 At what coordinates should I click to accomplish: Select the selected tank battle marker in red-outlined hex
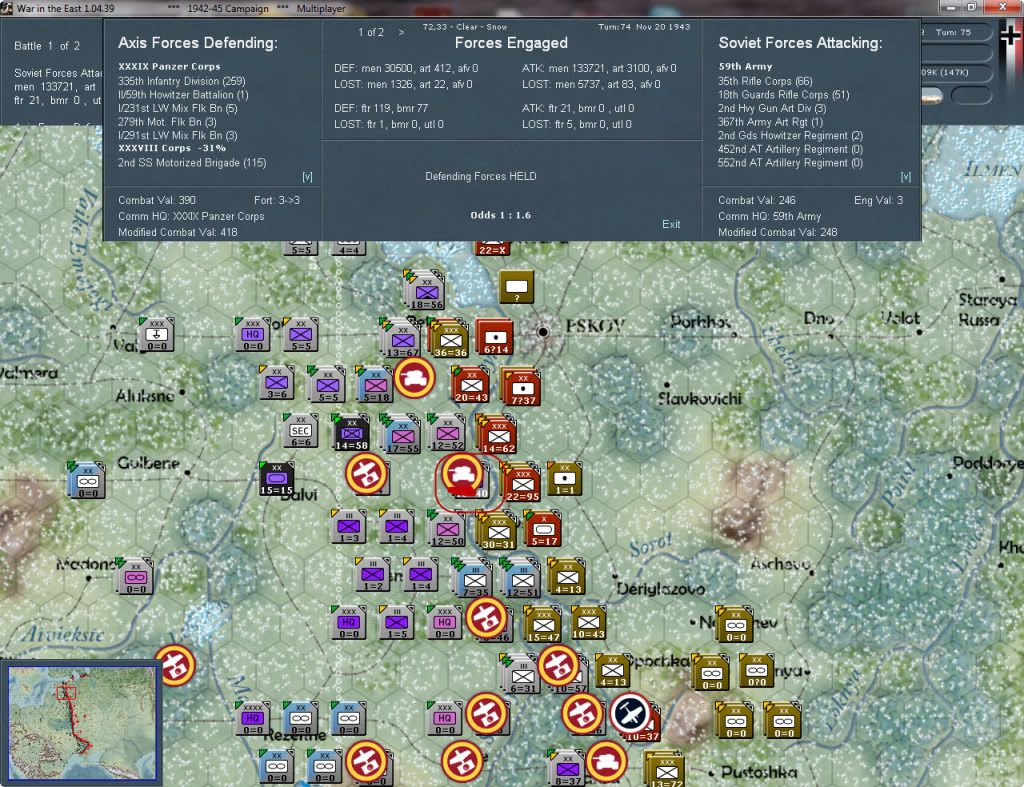[462, 473]
